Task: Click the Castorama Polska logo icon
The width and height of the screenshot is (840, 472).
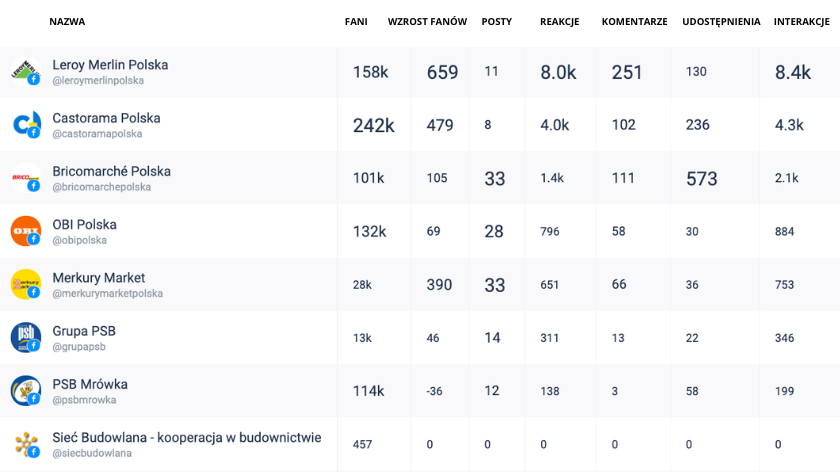Action: (x=26, y=124)
